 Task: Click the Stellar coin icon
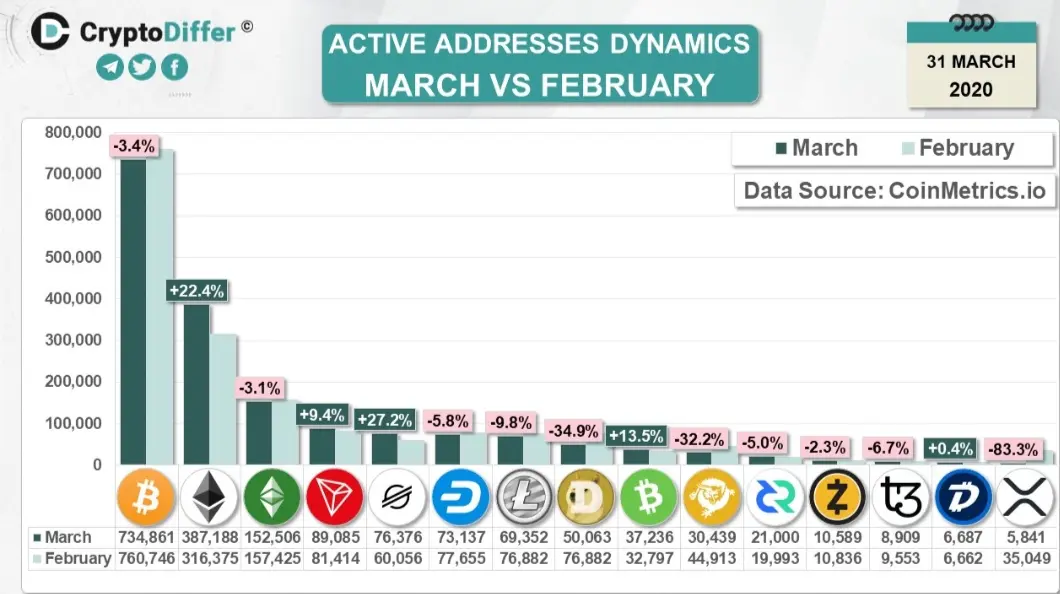(x=398, y=497)
